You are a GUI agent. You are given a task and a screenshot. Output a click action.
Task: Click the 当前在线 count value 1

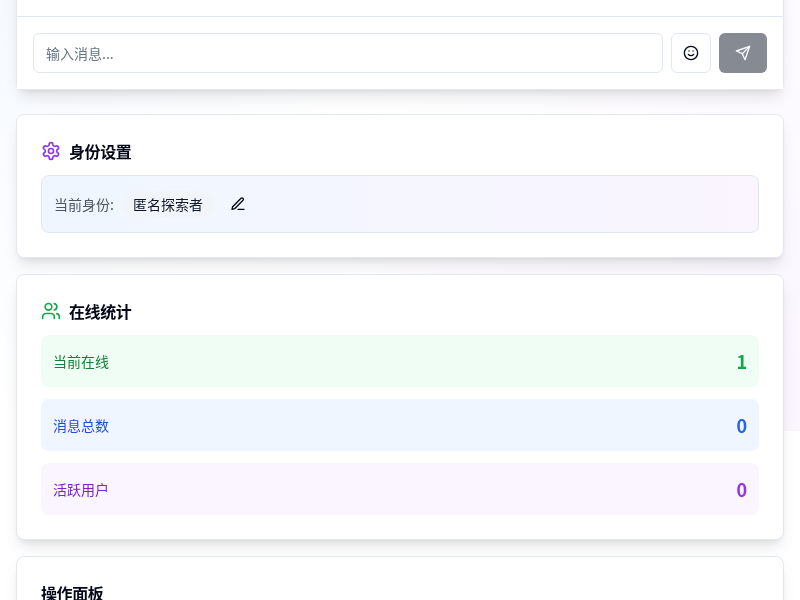tap(742, 362)
